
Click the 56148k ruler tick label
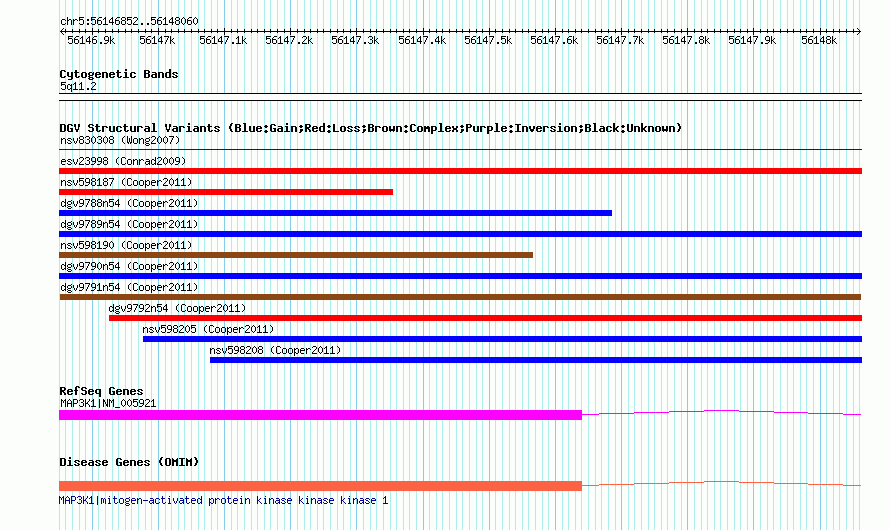819,40
